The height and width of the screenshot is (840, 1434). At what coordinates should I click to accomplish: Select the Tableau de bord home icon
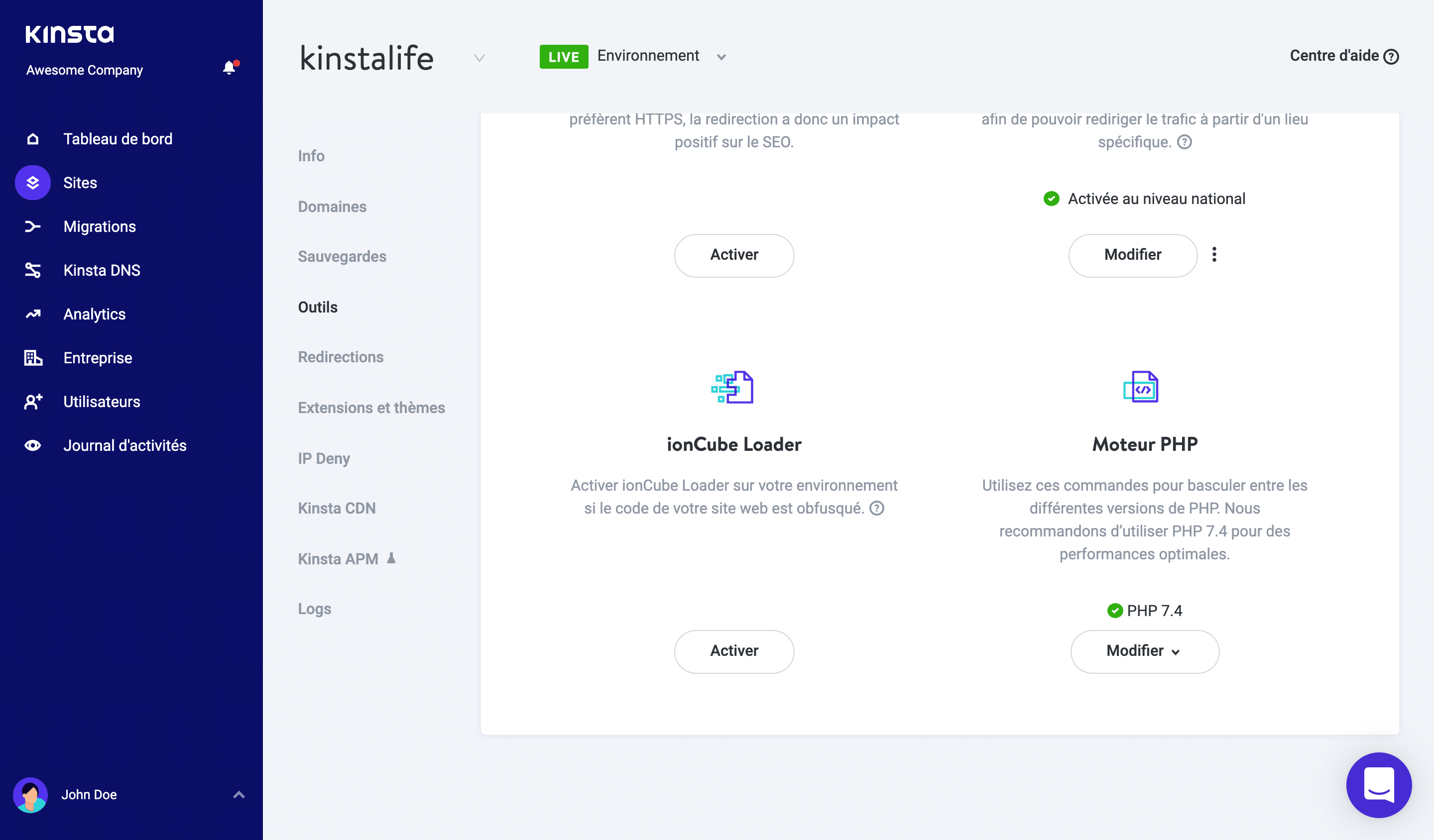pos(32,138)
